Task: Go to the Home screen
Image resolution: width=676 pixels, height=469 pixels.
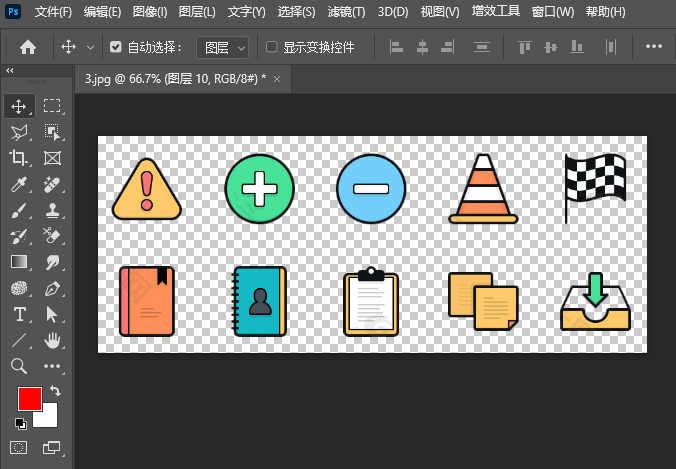Action: [x=28, y=47]
